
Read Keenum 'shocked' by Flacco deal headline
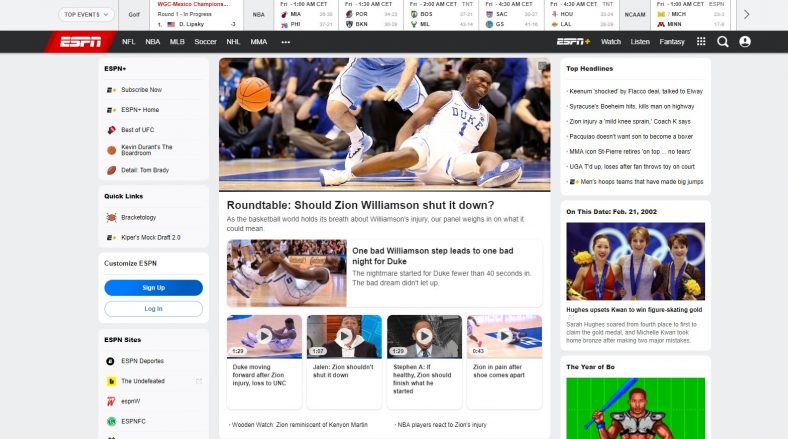click(636, 91)
